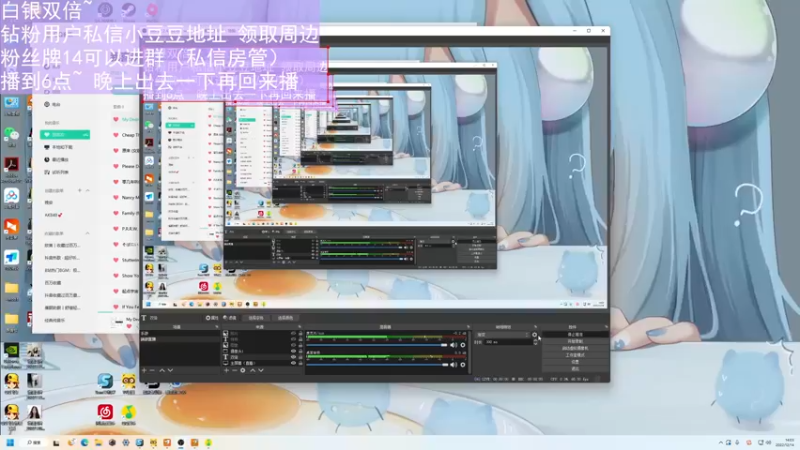The width and height of the screenshot is (800, 450).
Task: Move scene down in Scenes panel
Action: tap(170, 370)
